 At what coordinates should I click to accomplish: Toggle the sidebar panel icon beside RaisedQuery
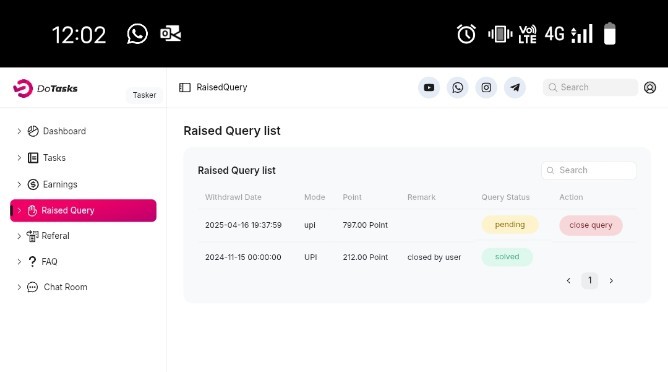(184, 87)
